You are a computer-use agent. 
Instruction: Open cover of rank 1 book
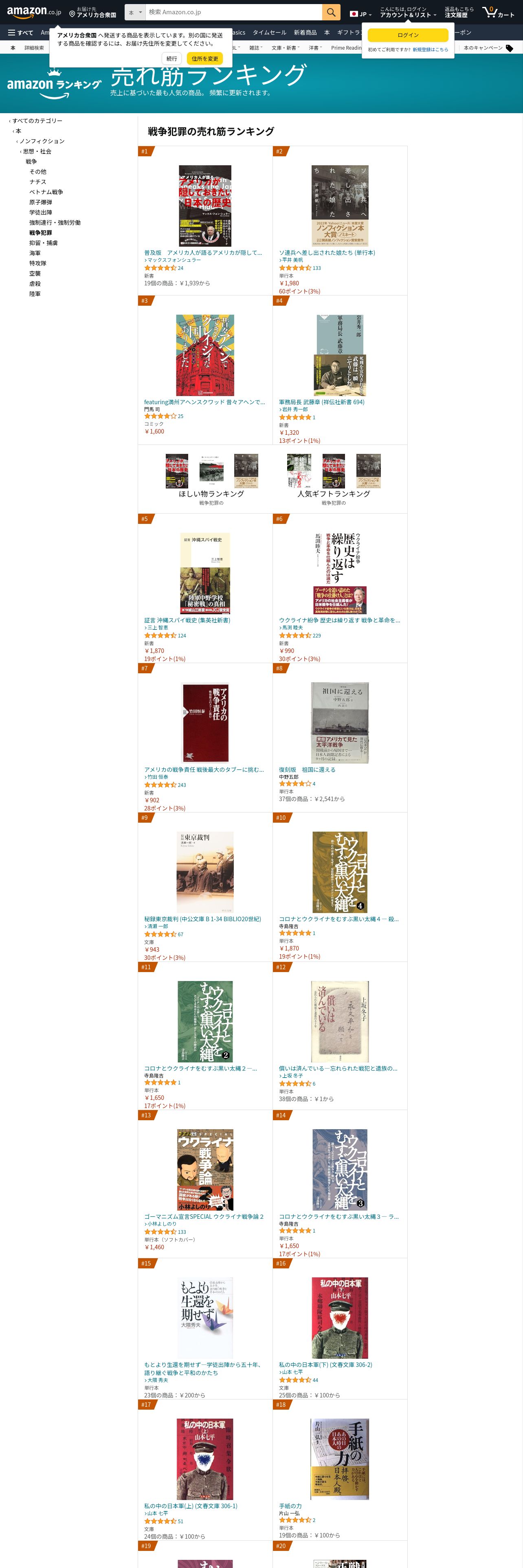point(205,206)
